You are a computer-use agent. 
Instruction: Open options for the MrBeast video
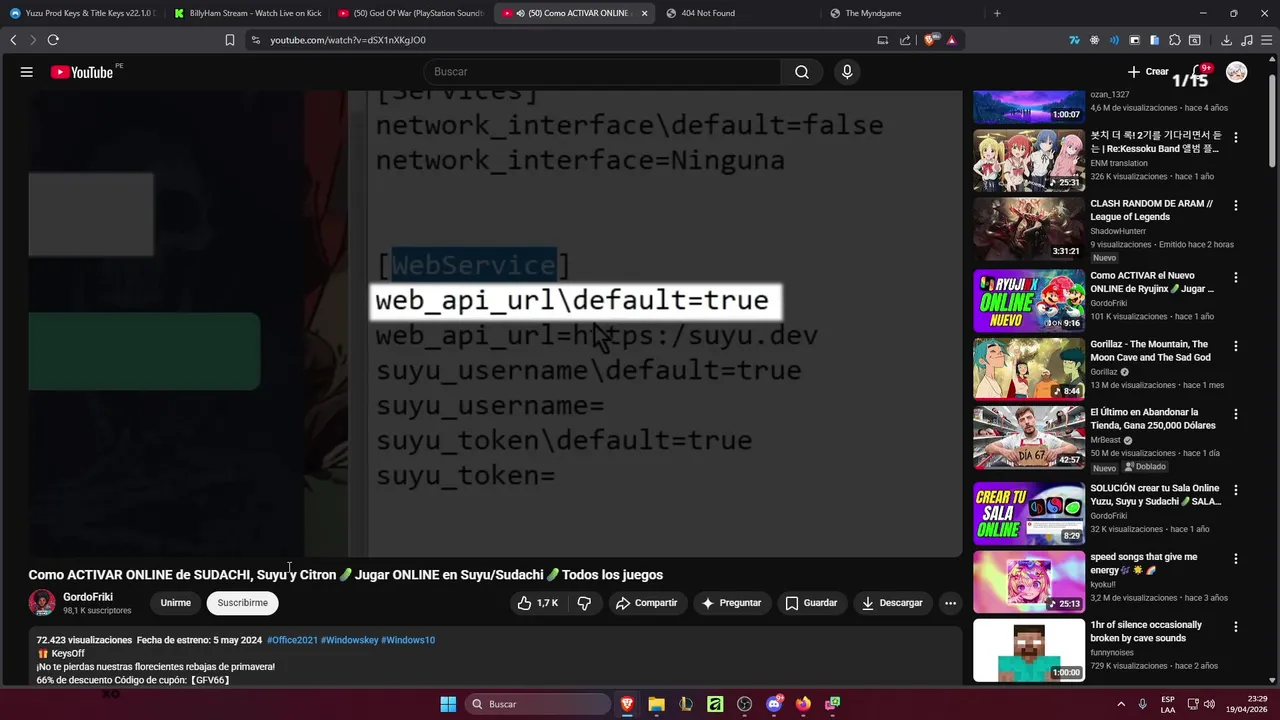tap(1236, 414)
